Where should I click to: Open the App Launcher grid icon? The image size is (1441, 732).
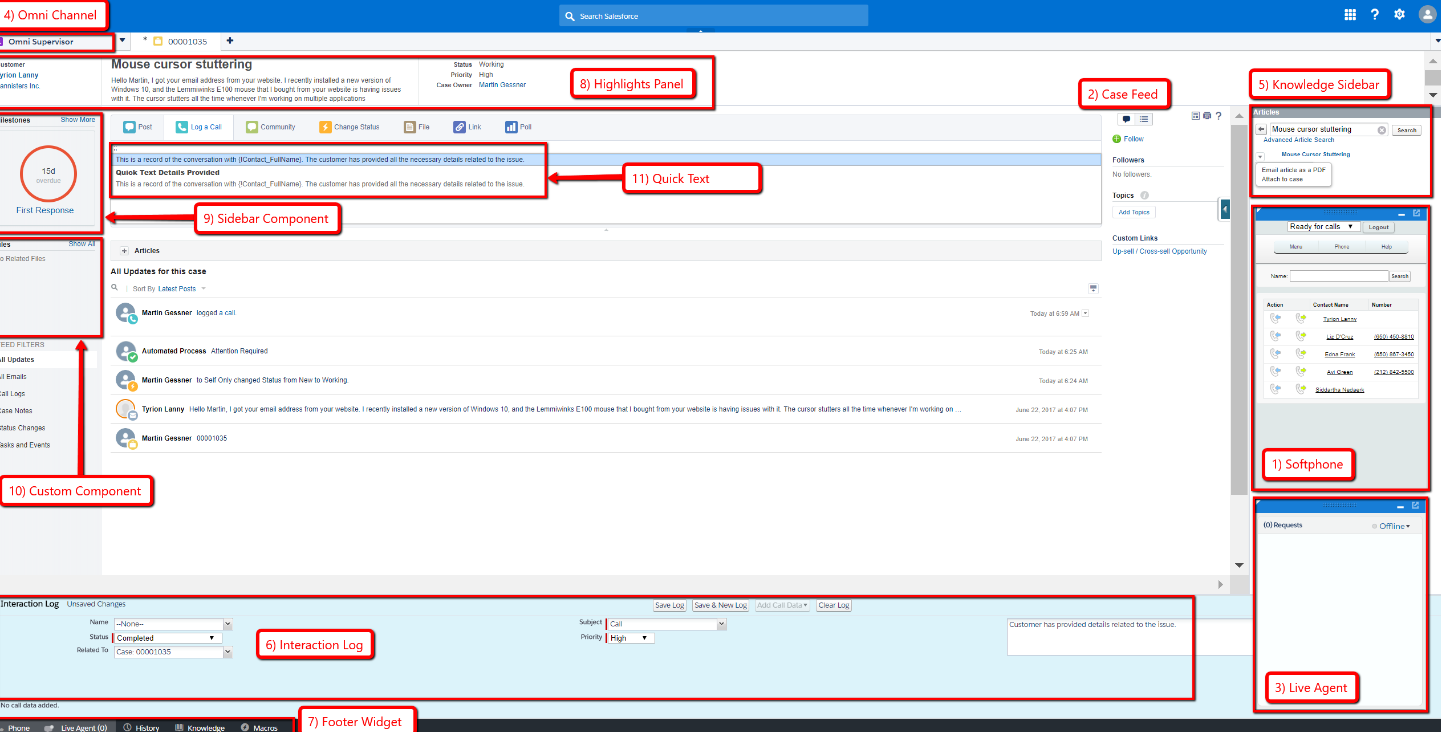(1350, 14)
